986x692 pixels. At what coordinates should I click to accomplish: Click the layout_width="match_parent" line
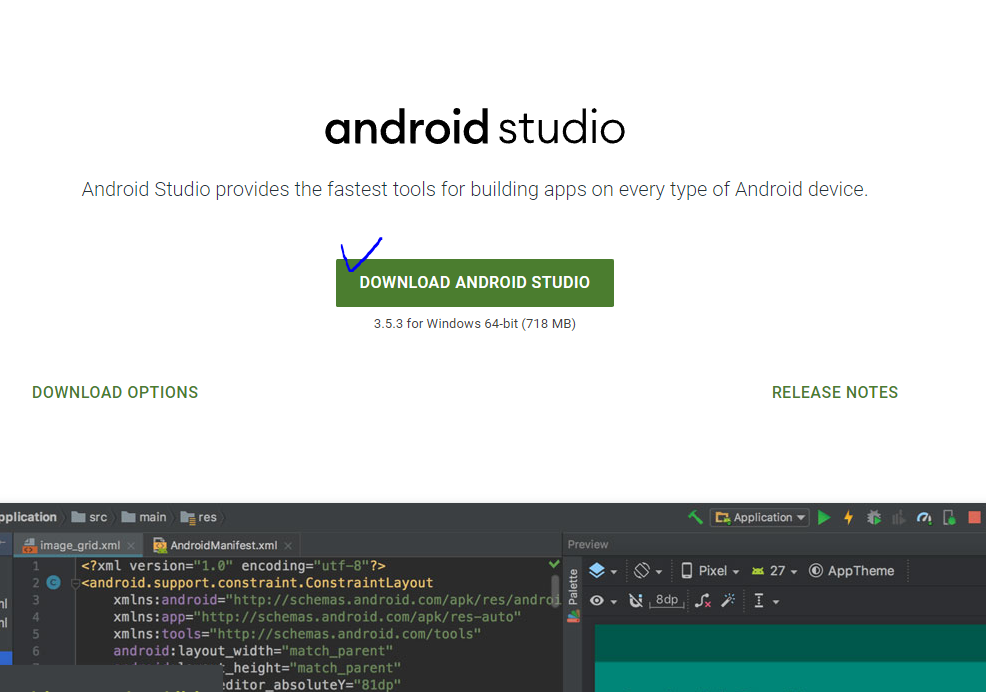click(253, 650)
